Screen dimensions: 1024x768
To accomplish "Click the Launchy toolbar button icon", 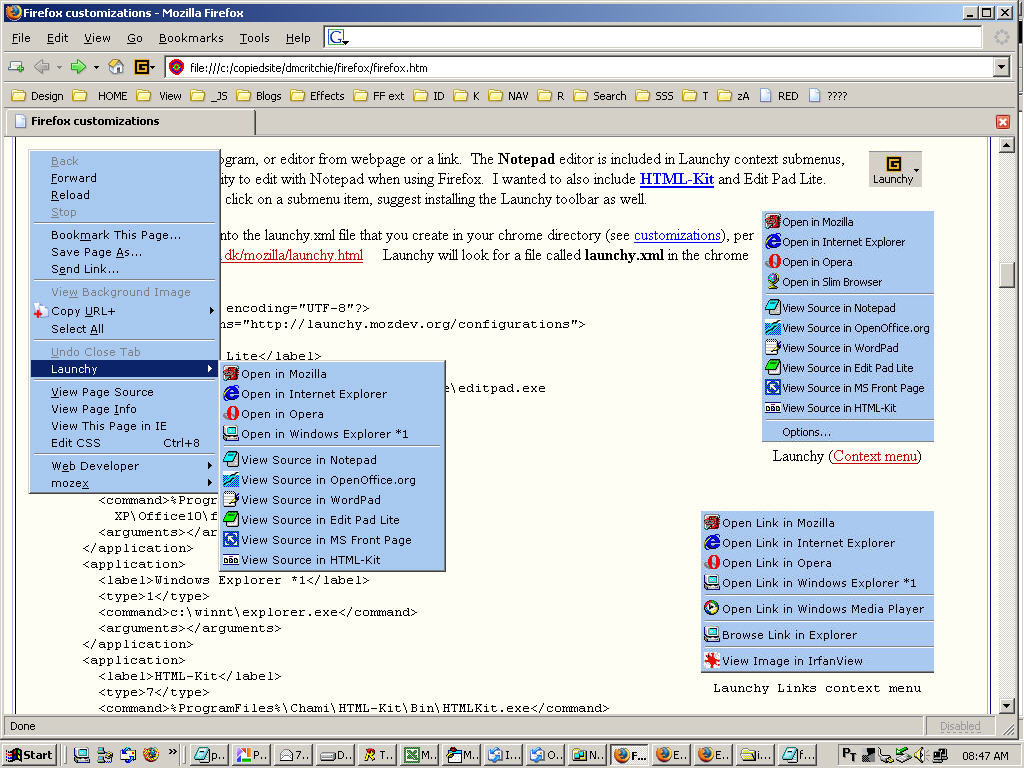I will pos(142,67).
